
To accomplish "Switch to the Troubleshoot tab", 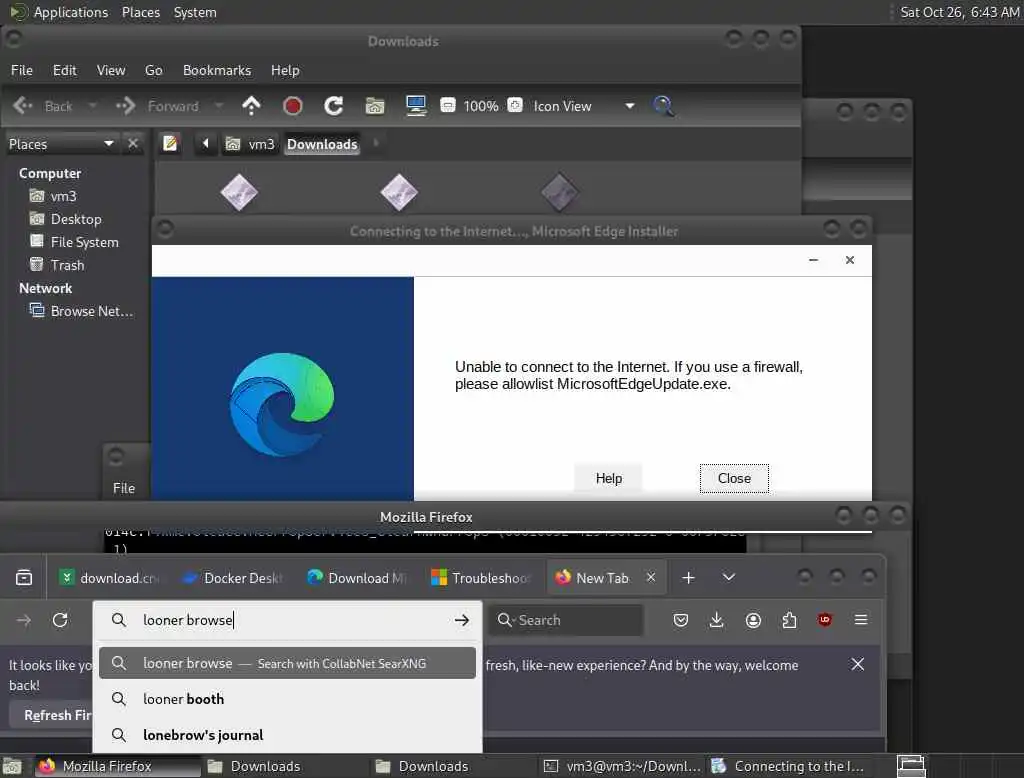I will pyautogui.click(x=481, y=577).
